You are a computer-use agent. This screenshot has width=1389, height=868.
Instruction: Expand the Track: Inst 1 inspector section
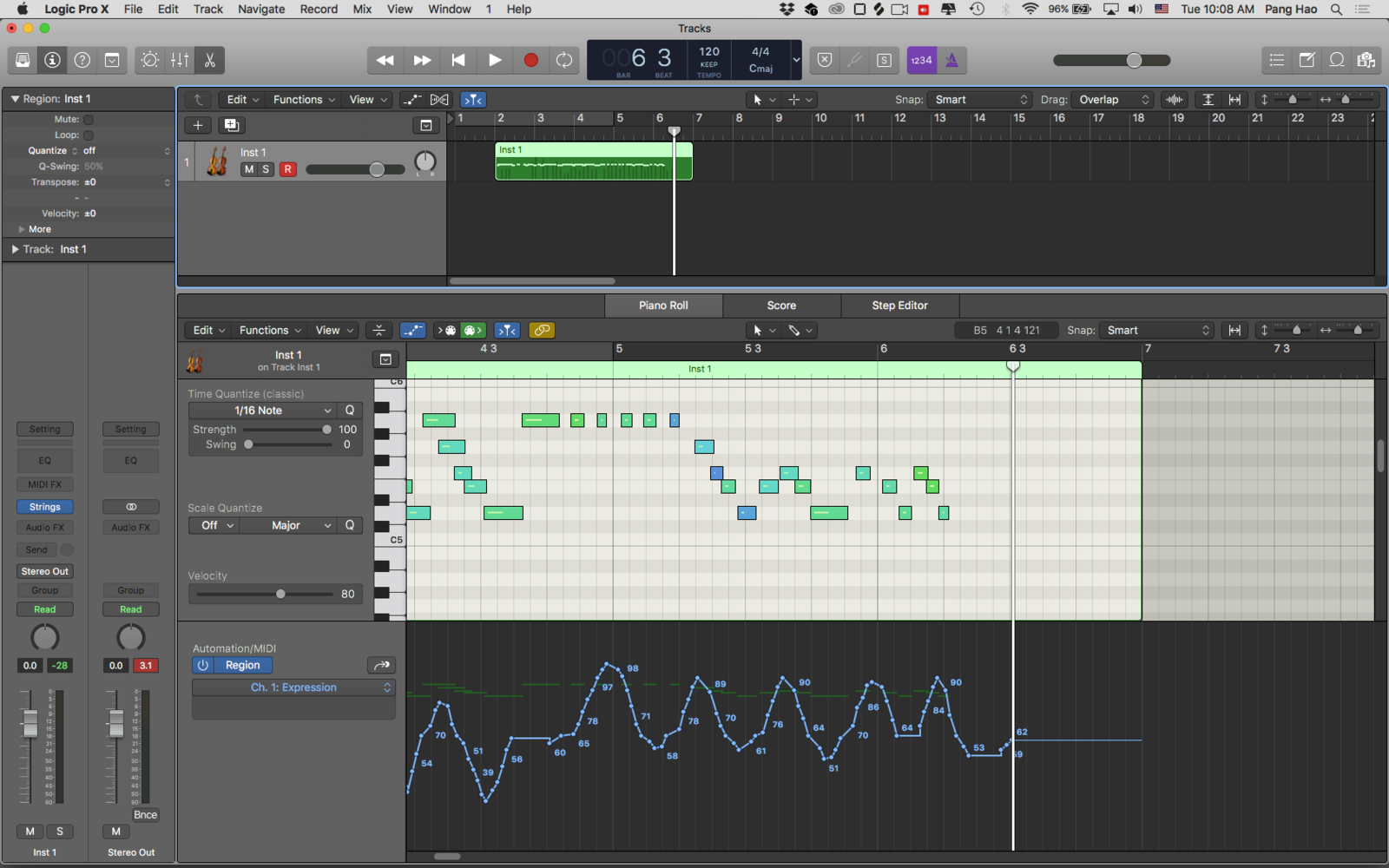[15, 249]
